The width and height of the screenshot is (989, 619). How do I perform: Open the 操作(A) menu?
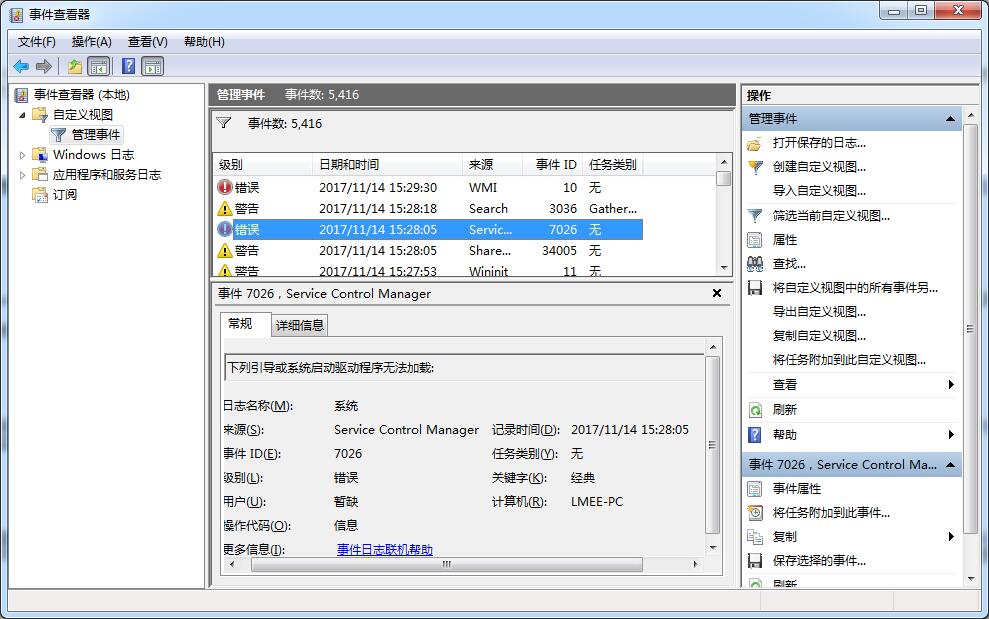[91, 42]
